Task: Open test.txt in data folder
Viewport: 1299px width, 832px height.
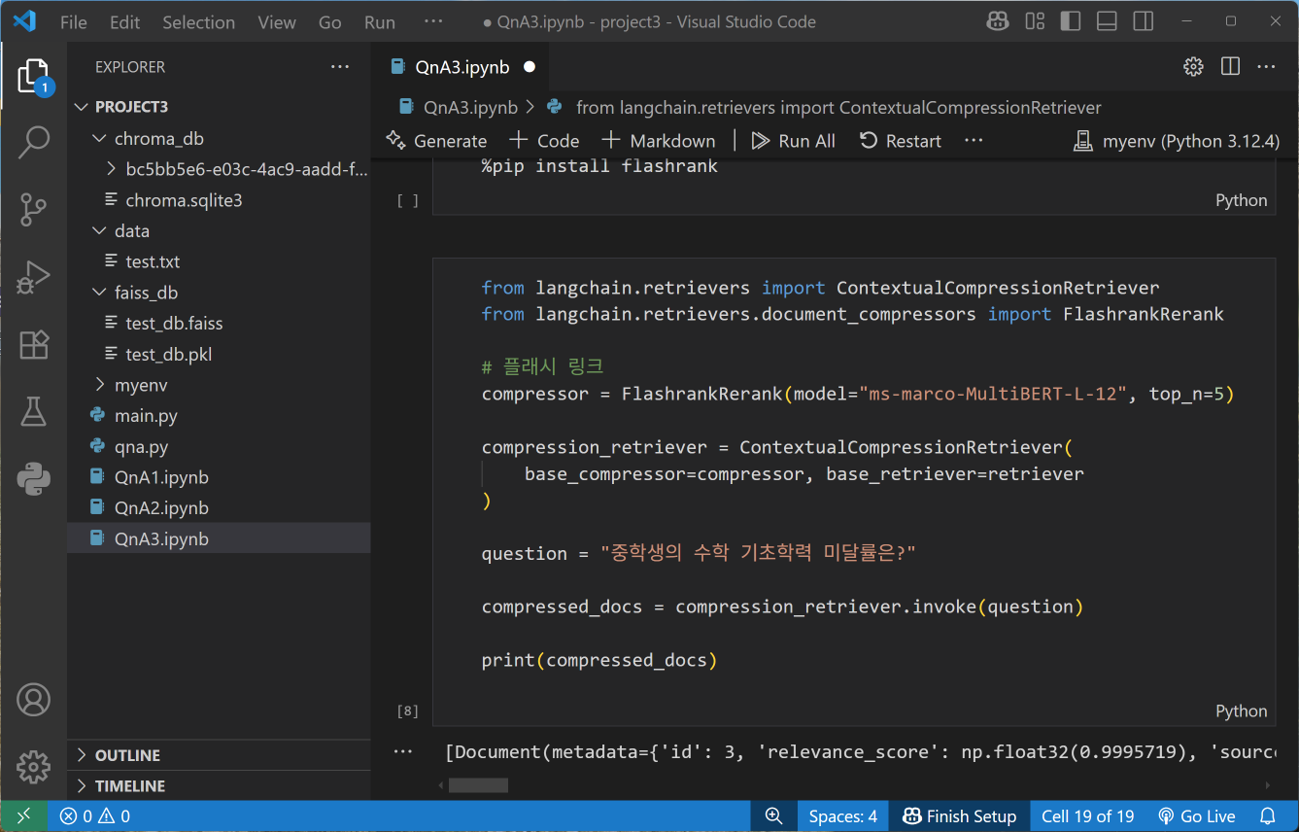Action: (x=219, y=261)
